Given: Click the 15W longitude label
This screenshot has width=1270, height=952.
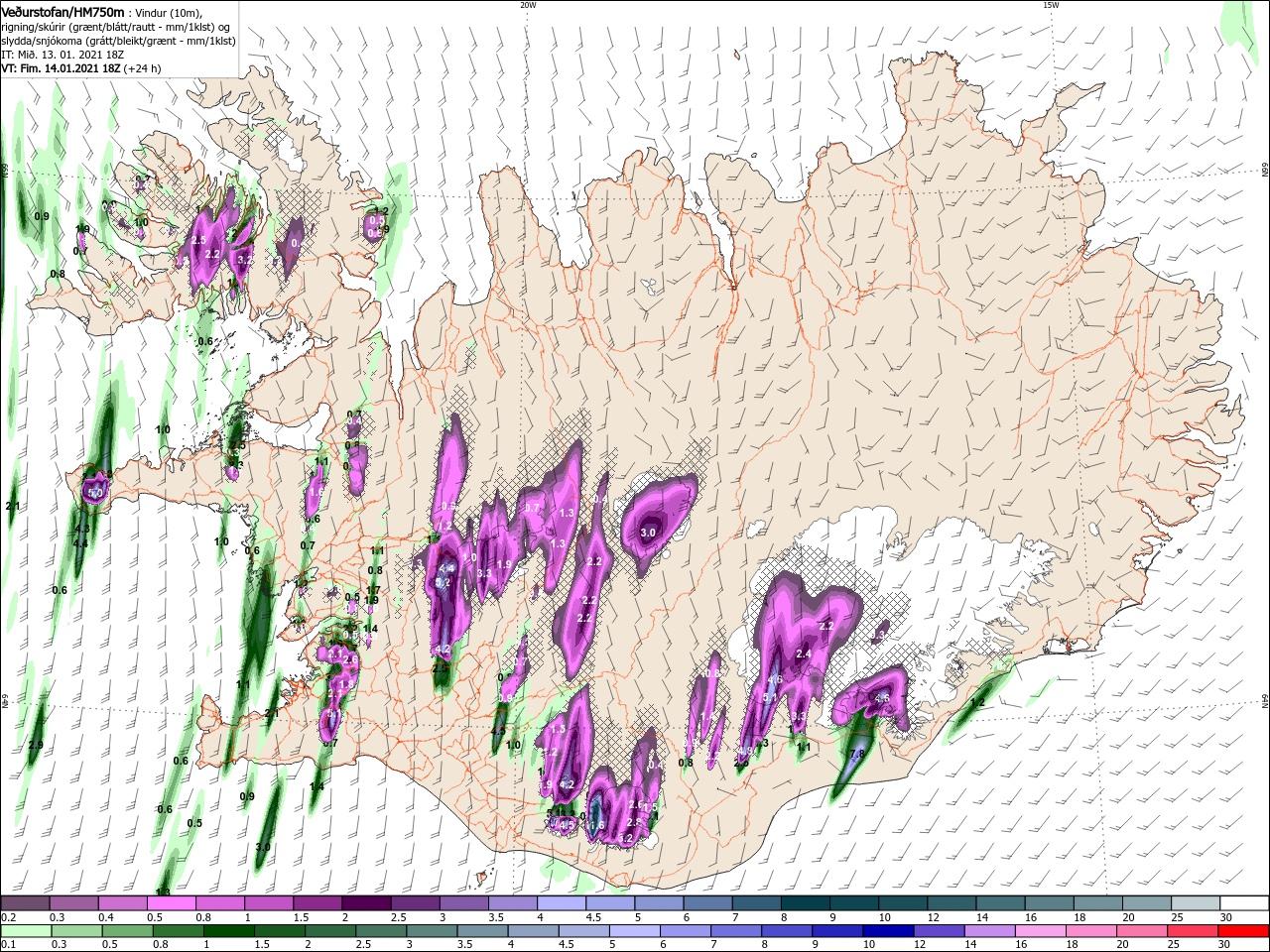Looking at the screenshot, I should click(1051, 5).
